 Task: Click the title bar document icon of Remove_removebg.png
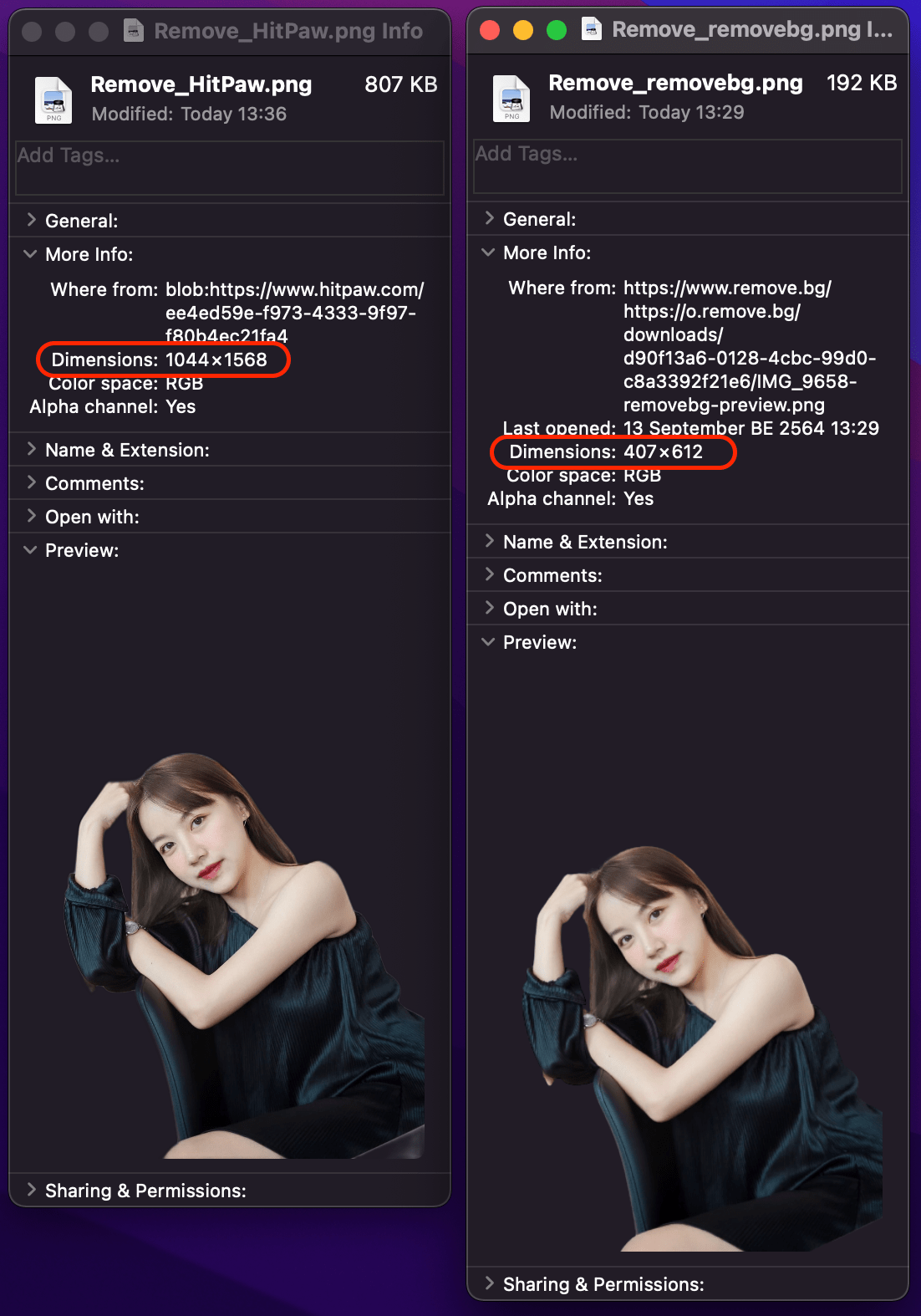coord(592,30)
